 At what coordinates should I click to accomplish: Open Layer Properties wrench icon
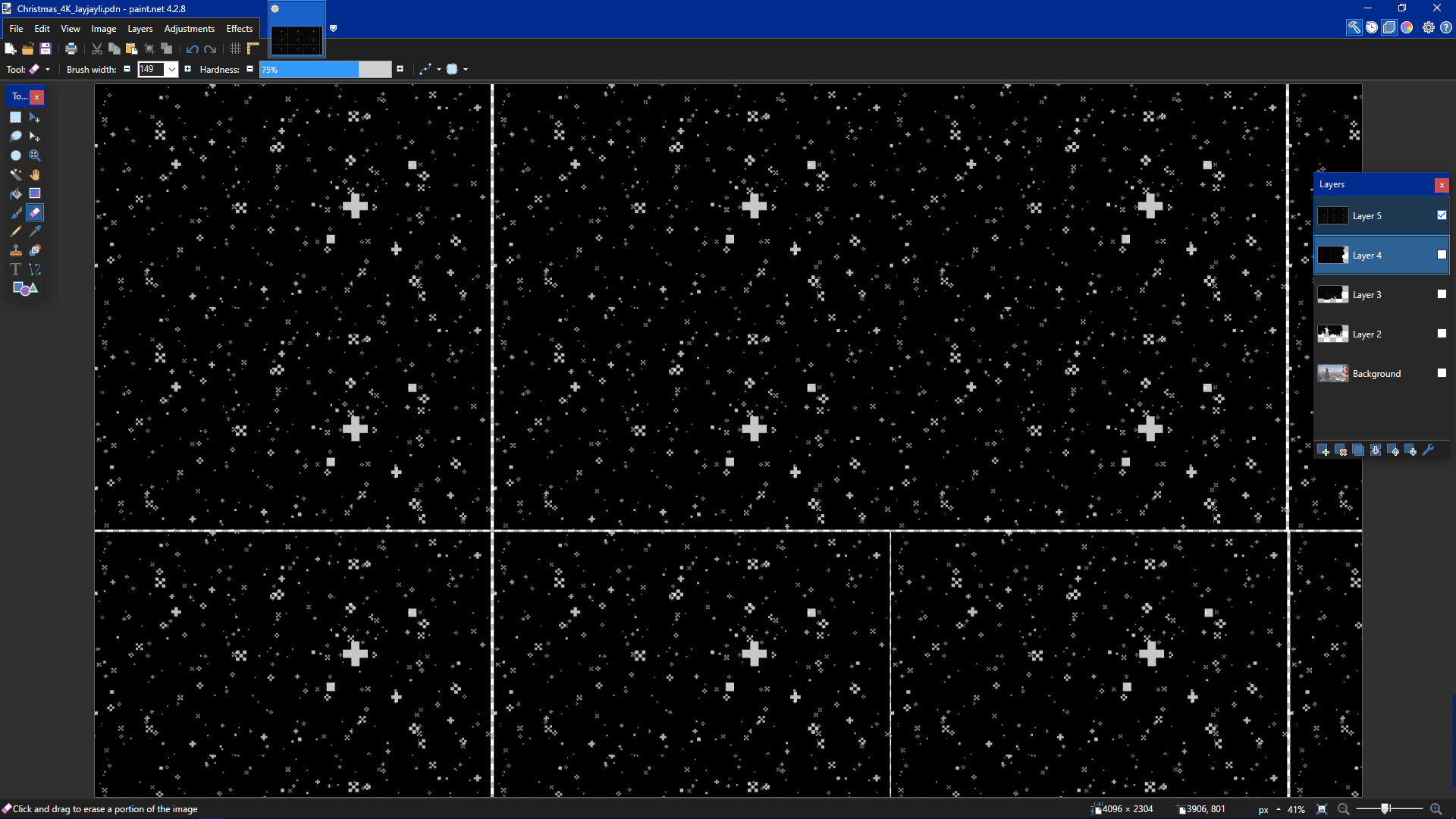1429,450
